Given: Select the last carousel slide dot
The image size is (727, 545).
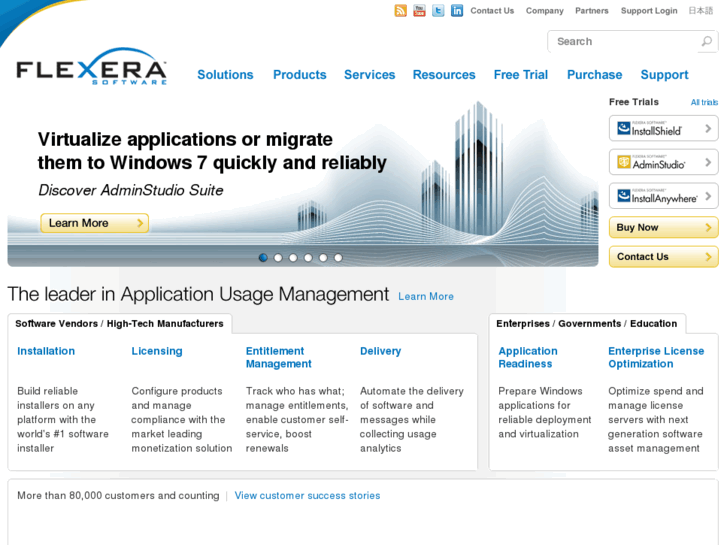Looking at the screenshot, I should (x=338, y=258).
